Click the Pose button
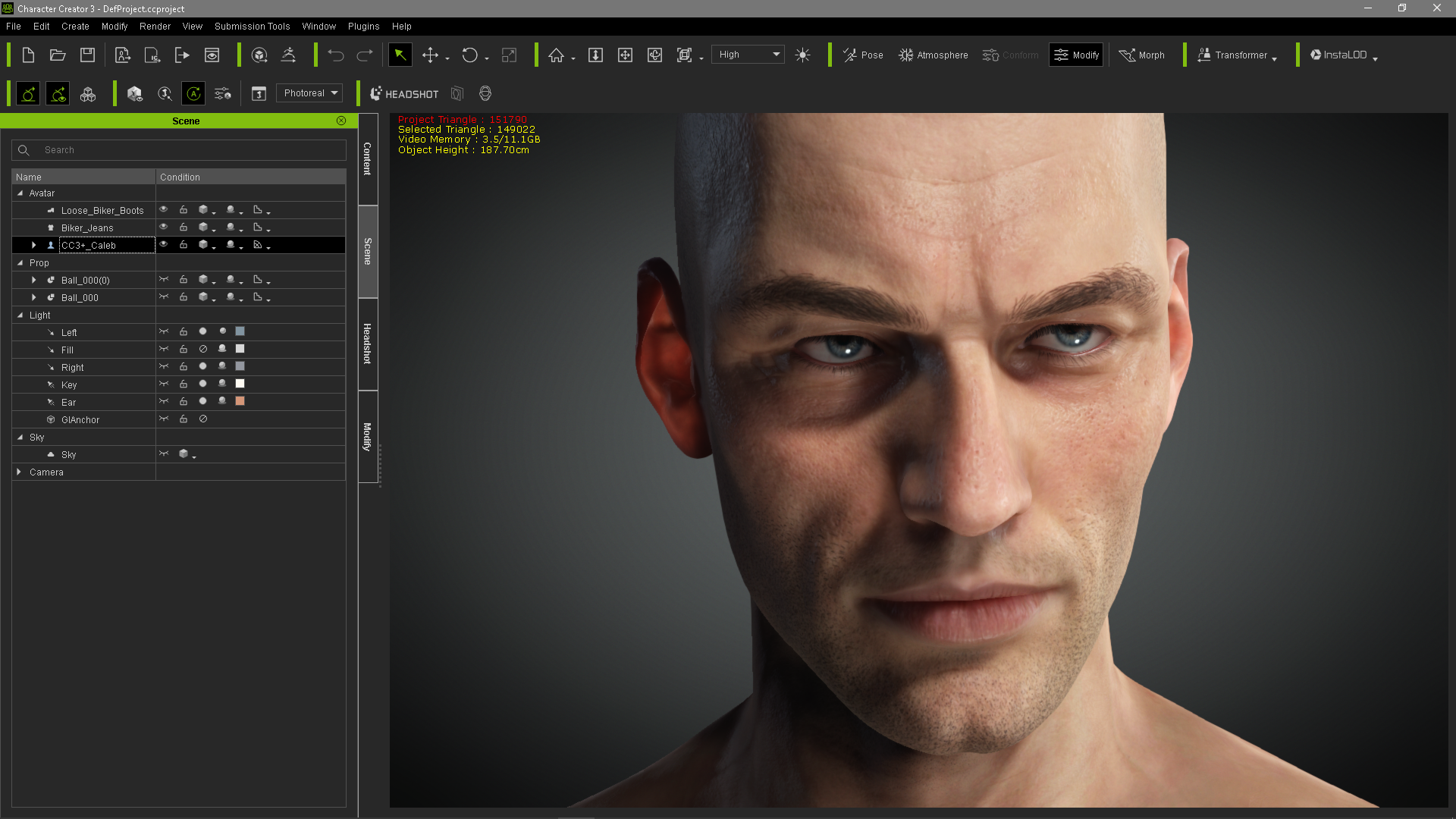Screen dimensions: 1456x819 863,55
